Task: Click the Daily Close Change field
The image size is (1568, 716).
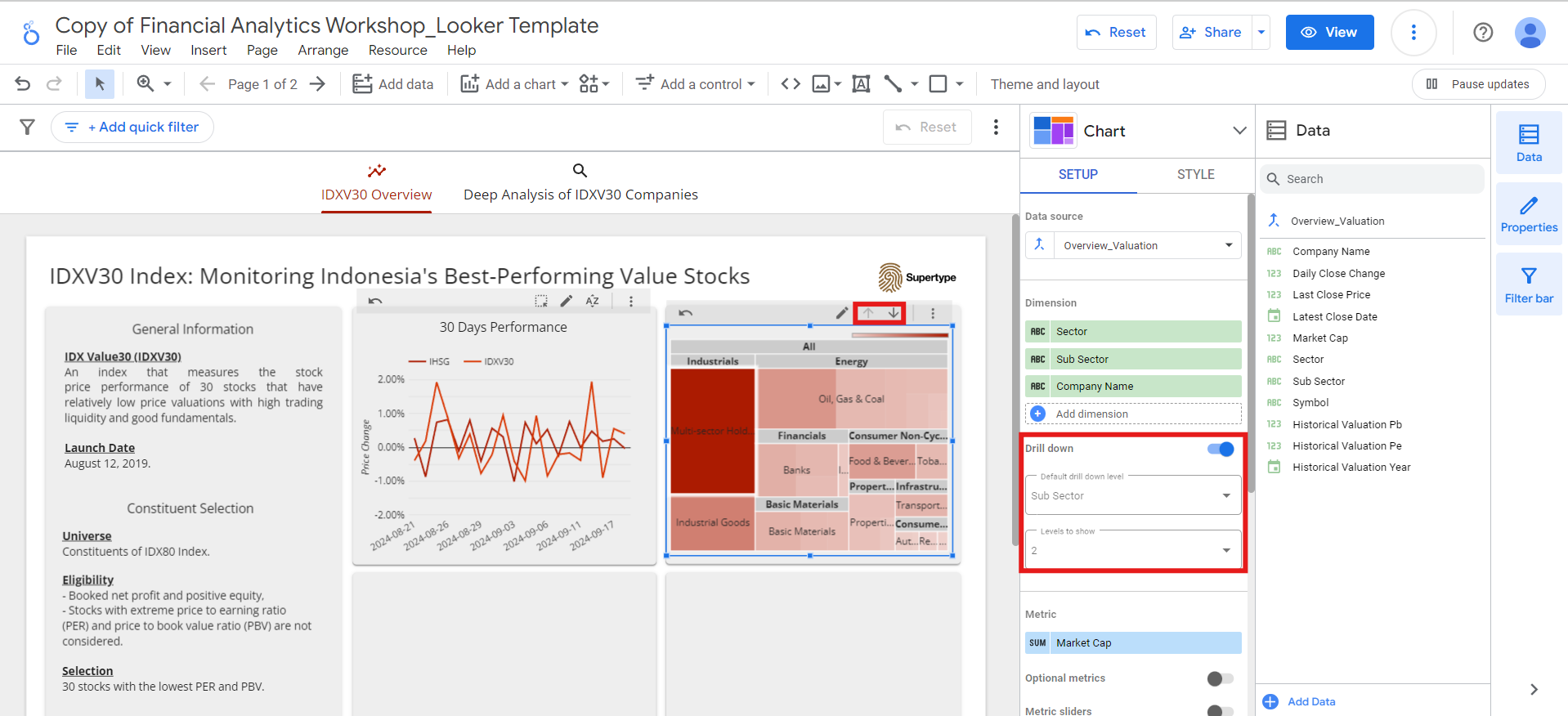Action: click(1338, 273)
